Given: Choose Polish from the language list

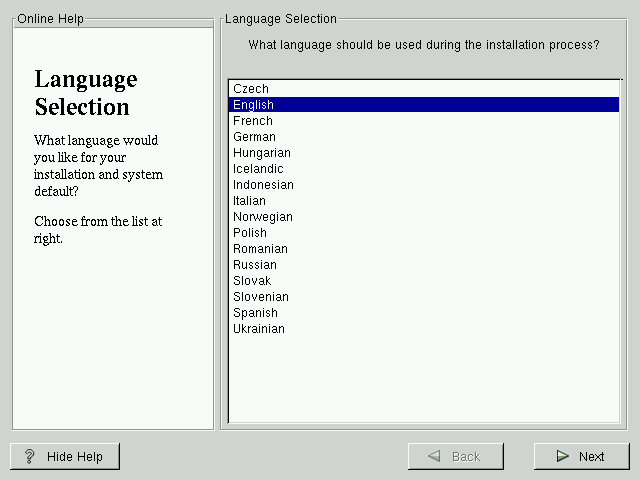Looking at the screenshot, I should (x=250, y=233).
